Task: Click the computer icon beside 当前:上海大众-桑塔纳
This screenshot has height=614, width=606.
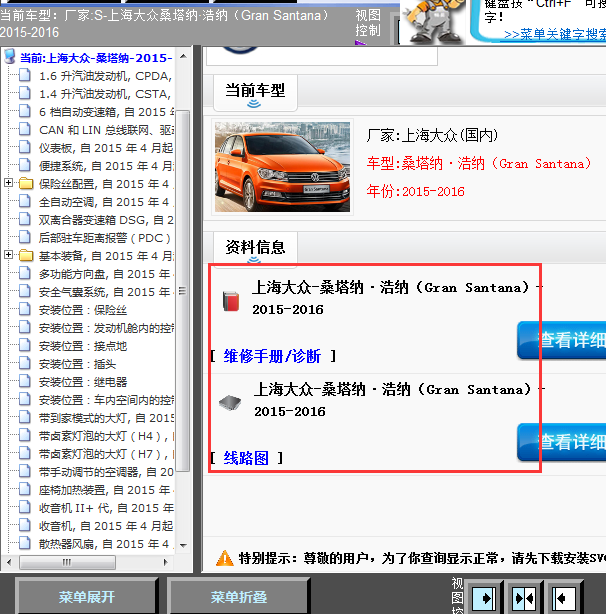Action: pos(9,57)
